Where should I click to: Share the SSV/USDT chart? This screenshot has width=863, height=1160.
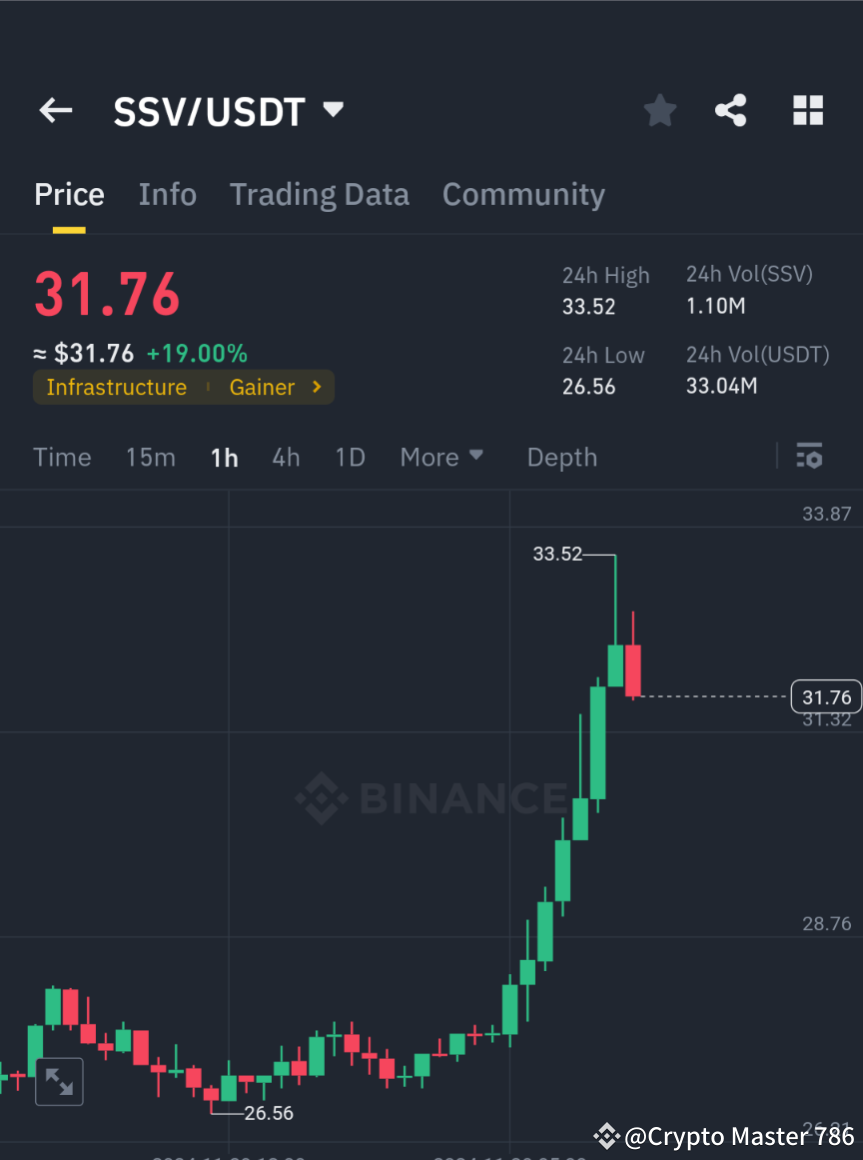click(x=731, y=110)
